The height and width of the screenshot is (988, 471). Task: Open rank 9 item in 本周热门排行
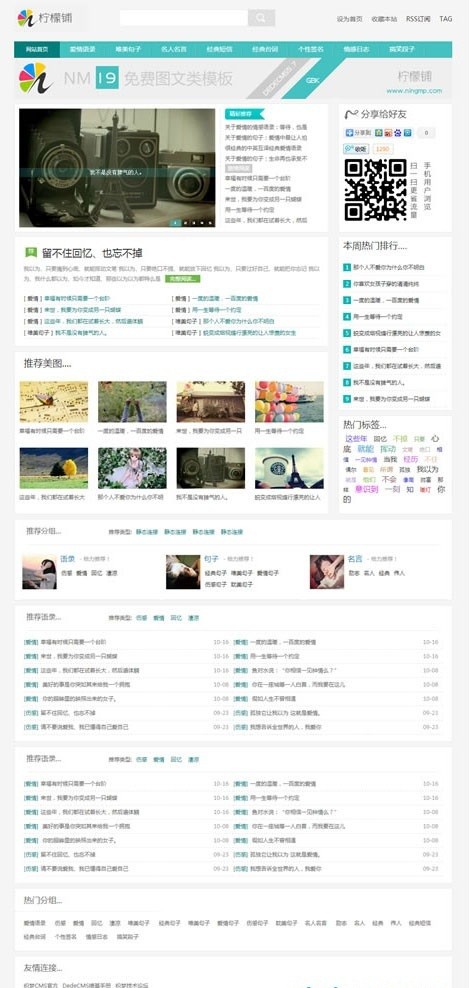(x=394, y=399)
